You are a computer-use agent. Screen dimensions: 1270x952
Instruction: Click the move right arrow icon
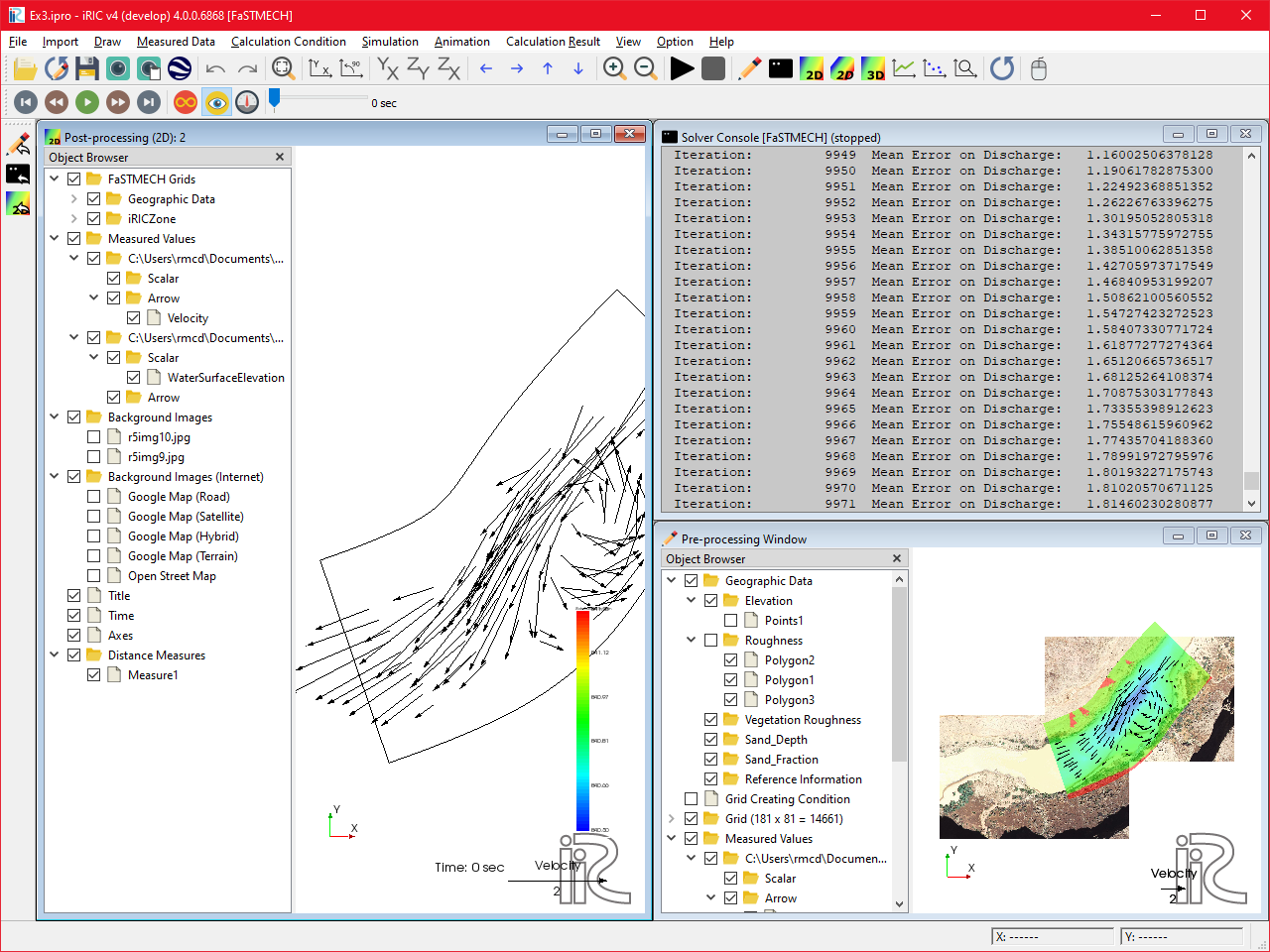(x=517, y=68)
